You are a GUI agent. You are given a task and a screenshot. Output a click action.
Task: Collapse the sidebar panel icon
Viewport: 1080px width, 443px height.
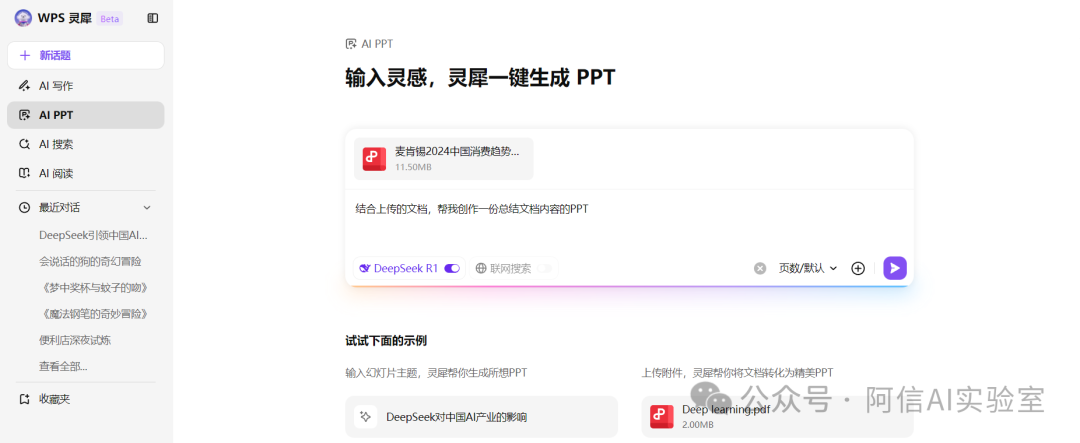[153, 19]
